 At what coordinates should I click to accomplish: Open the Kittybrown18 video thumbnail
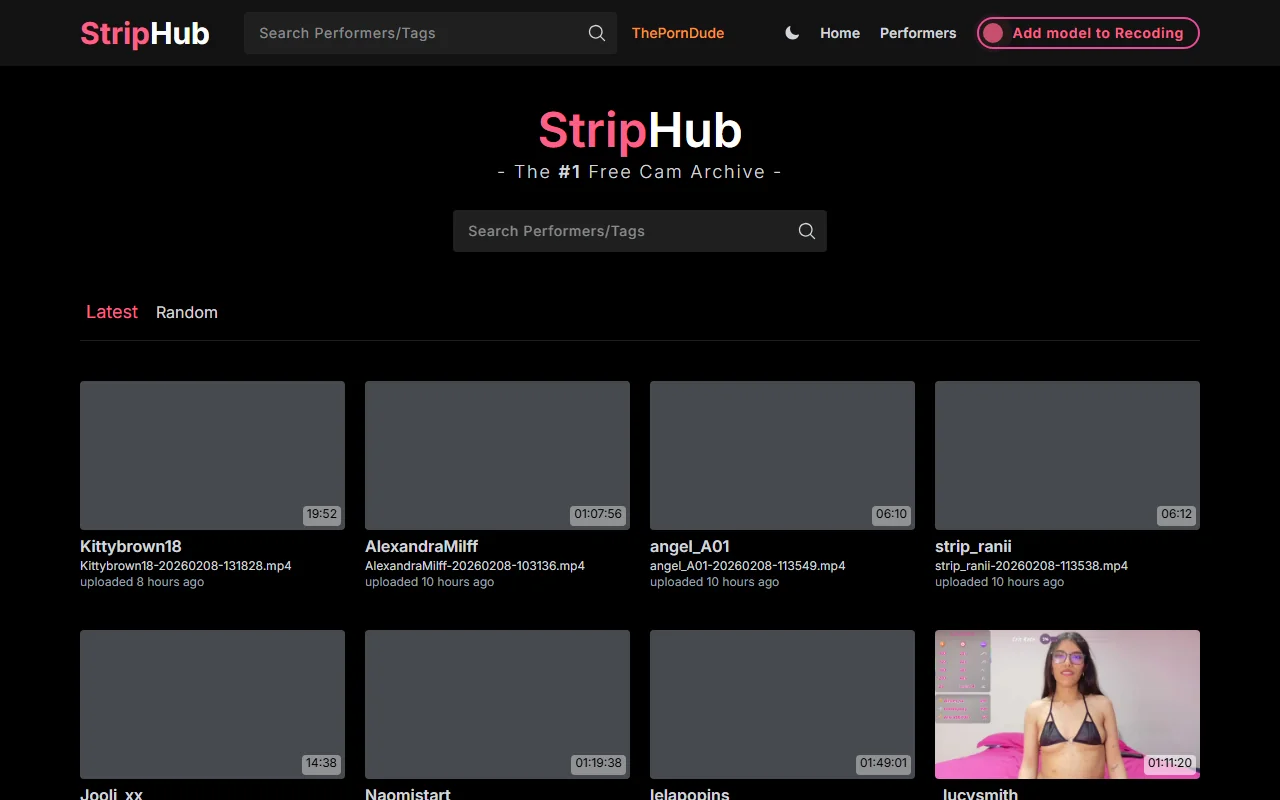coord(212,455)
